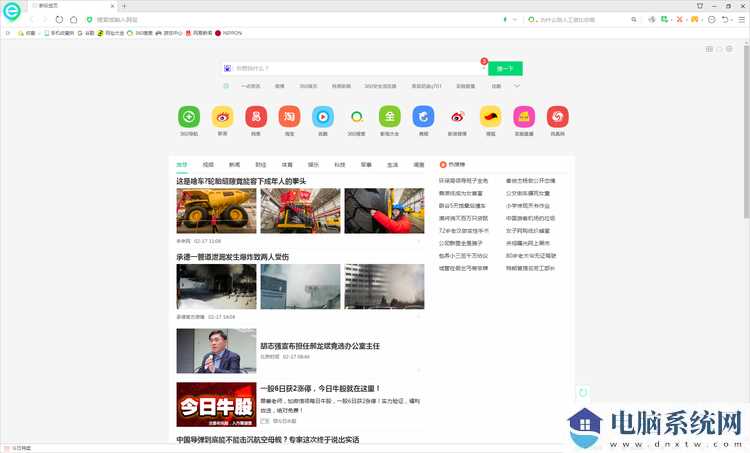Open the red NetEase shortcut icon
This screenshot has height=453, width=750.
pyautogui.click(x=256, y=117)
